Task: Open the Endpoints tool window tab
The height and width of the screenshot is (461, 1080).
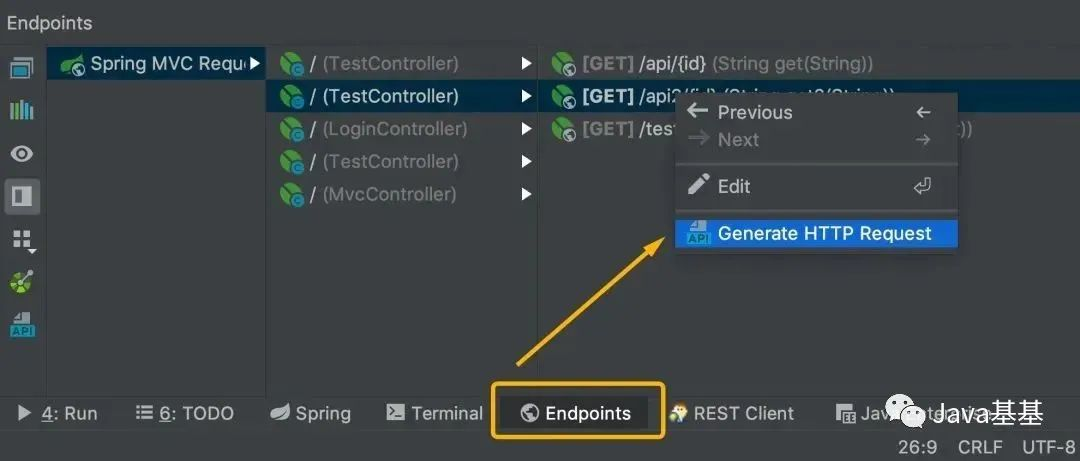Action: pyautogui.click(x=577, y=413)
